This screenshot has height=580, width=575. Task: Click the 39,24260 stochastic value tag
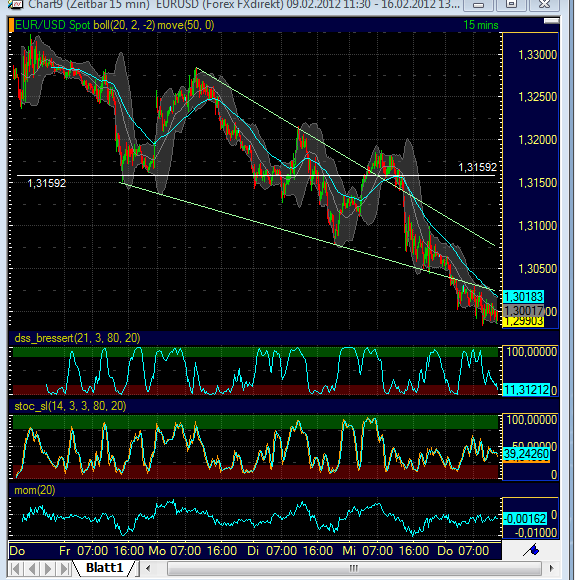pos(526,454)
